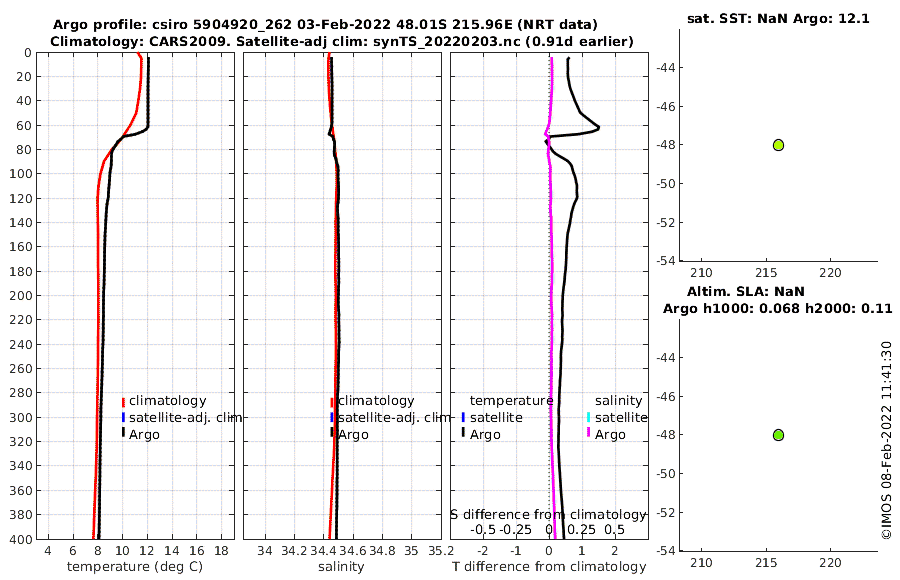This screenshot has height=580, width=900.
Task: Click the Argo profile title text
Action: coord(325,25)
